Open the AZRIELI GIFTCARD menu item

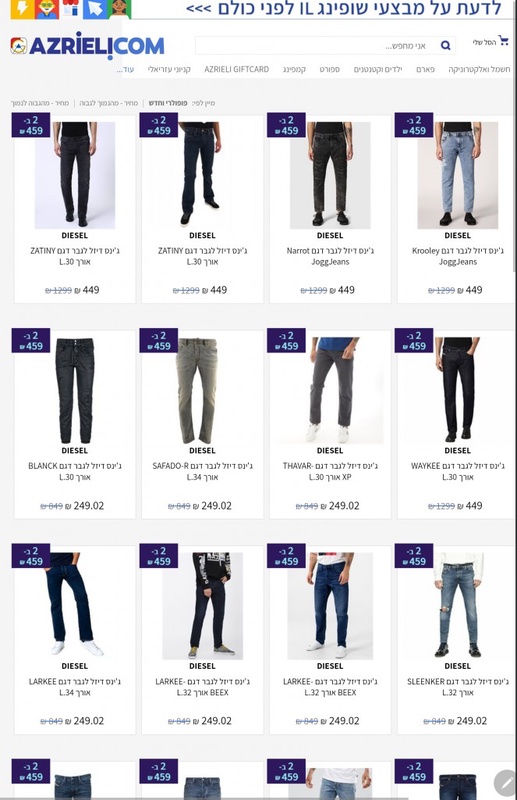coord(237,69)
